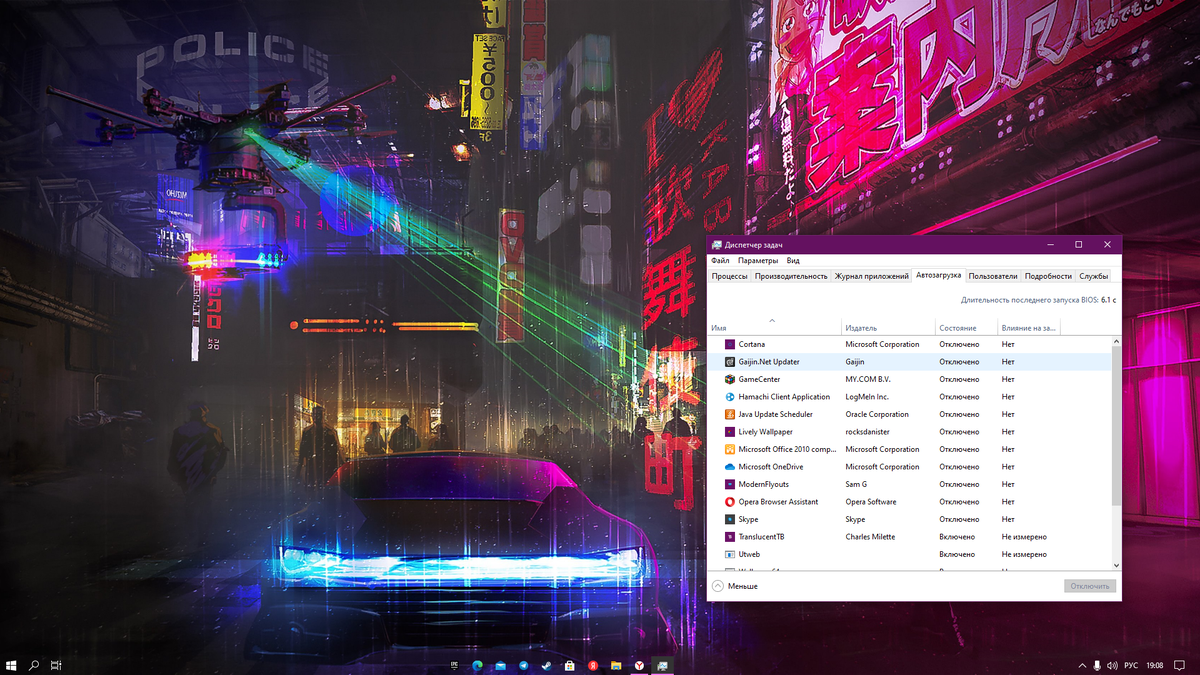
Task: Click the scrollbar down arrow in the list
Action: pos(1117,567)
